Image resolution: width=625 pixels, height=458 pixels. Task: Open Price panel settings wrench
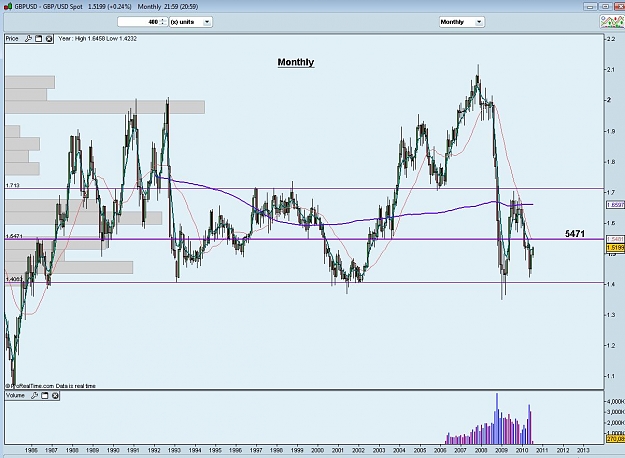point(28,39)
